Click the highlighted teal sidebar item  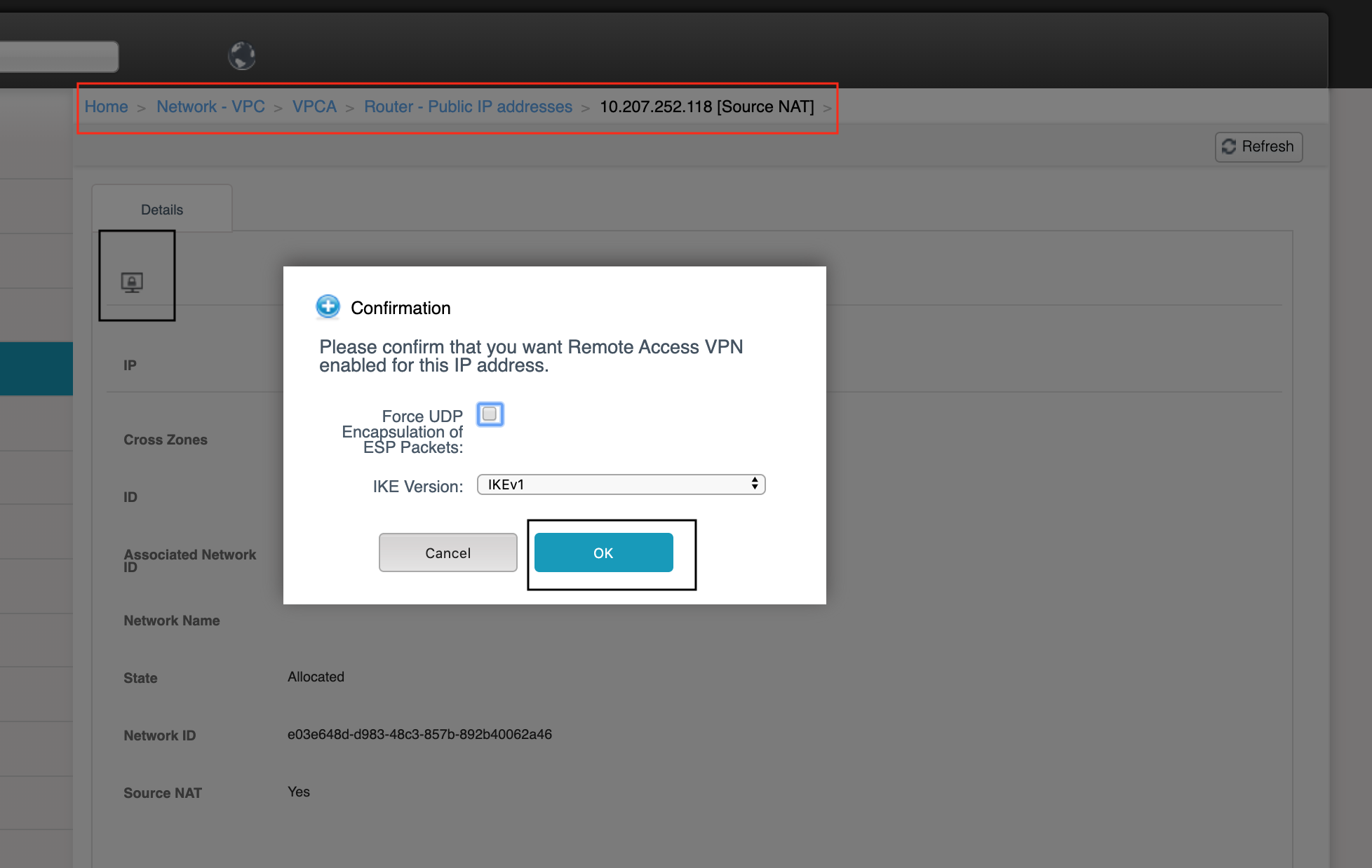36,369
